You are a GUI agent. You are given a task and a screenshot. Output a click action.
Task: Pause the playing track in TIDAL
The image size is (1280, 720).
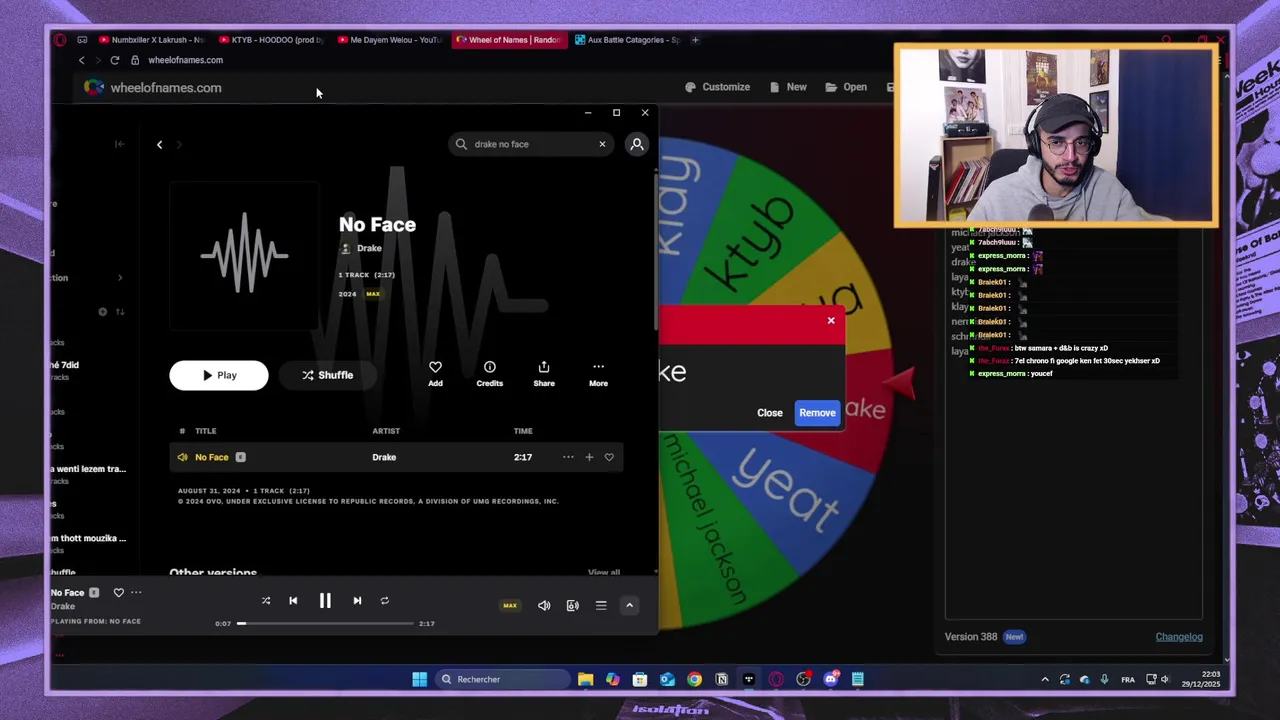coord(325,601)
